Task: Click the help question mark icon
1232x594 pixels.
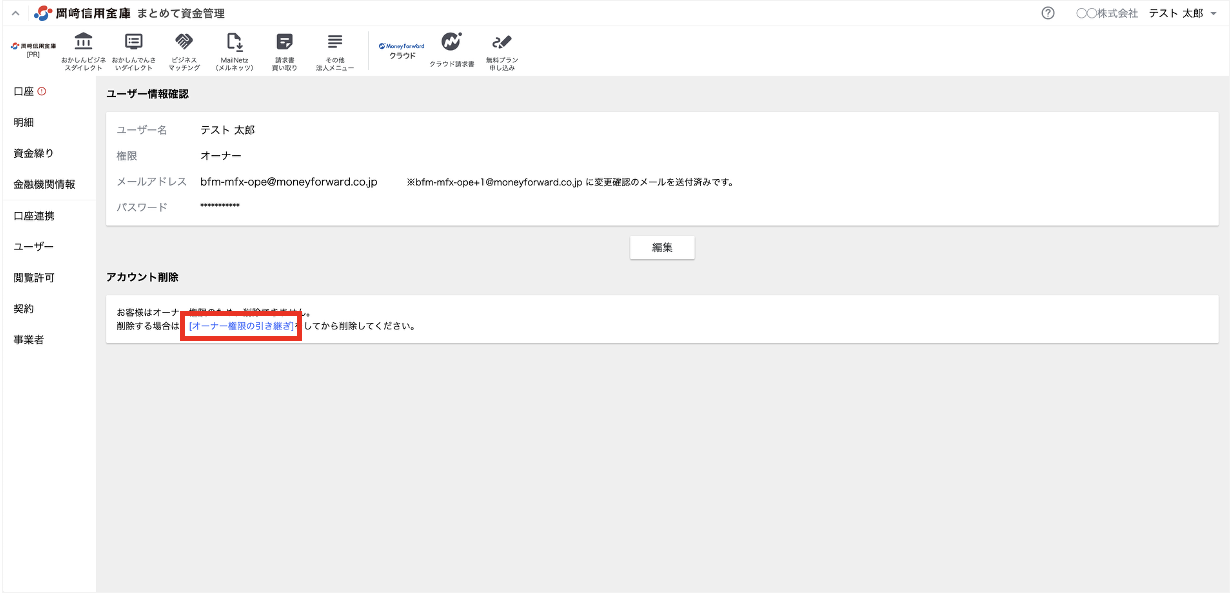Action: (x=1048, y=13)
